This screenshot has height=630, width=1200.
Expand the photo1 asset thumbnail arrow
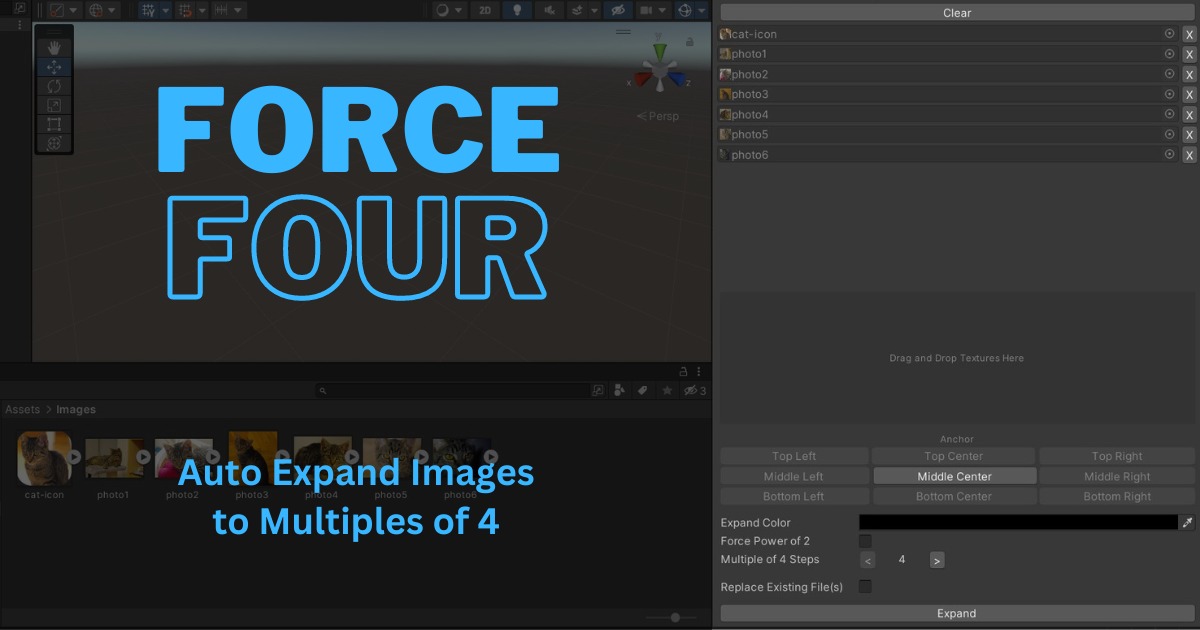(142, 457)
